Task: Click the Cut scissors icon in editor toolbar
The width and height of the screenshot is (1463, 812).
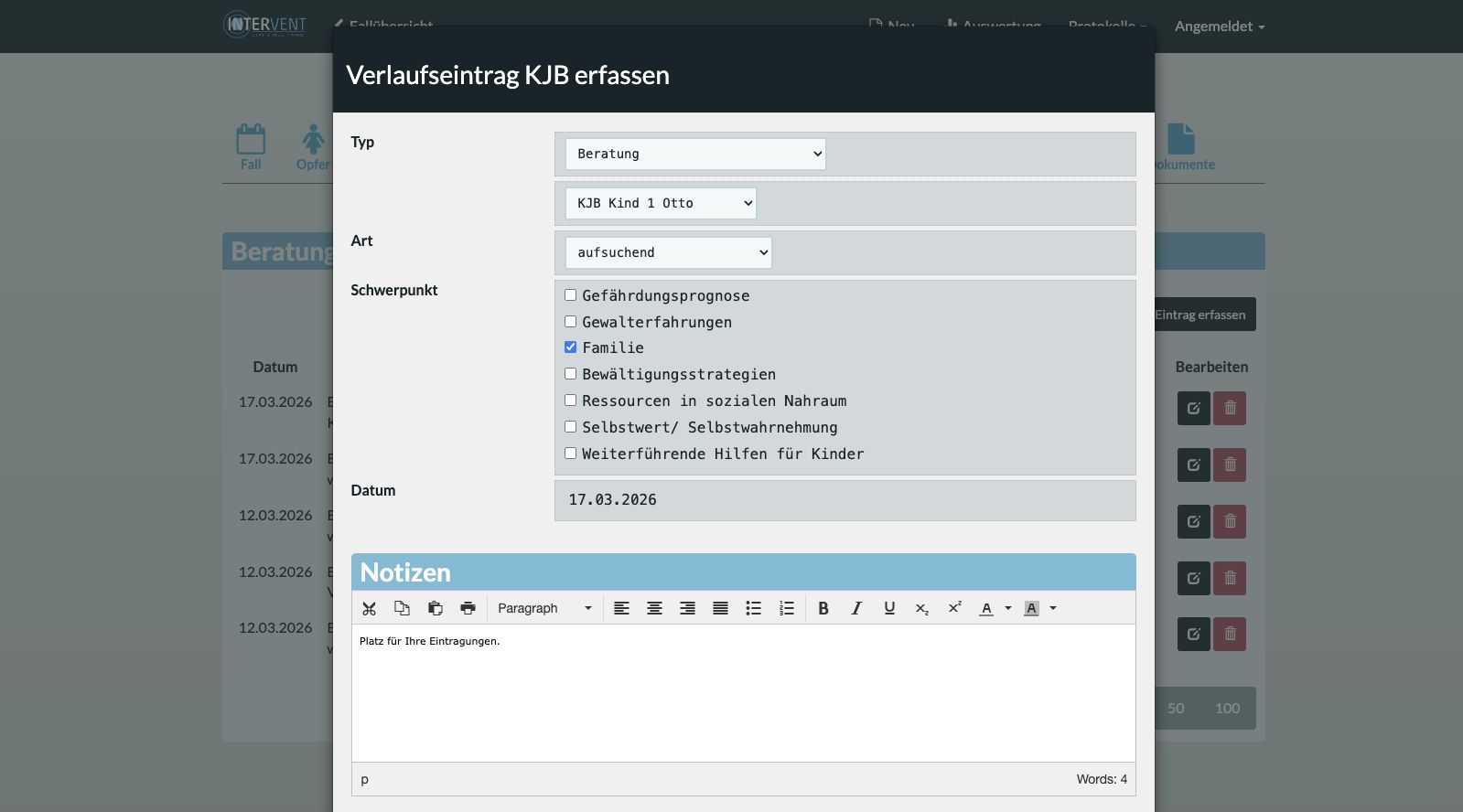Action: pyautogui.click(x=370, y=608)
